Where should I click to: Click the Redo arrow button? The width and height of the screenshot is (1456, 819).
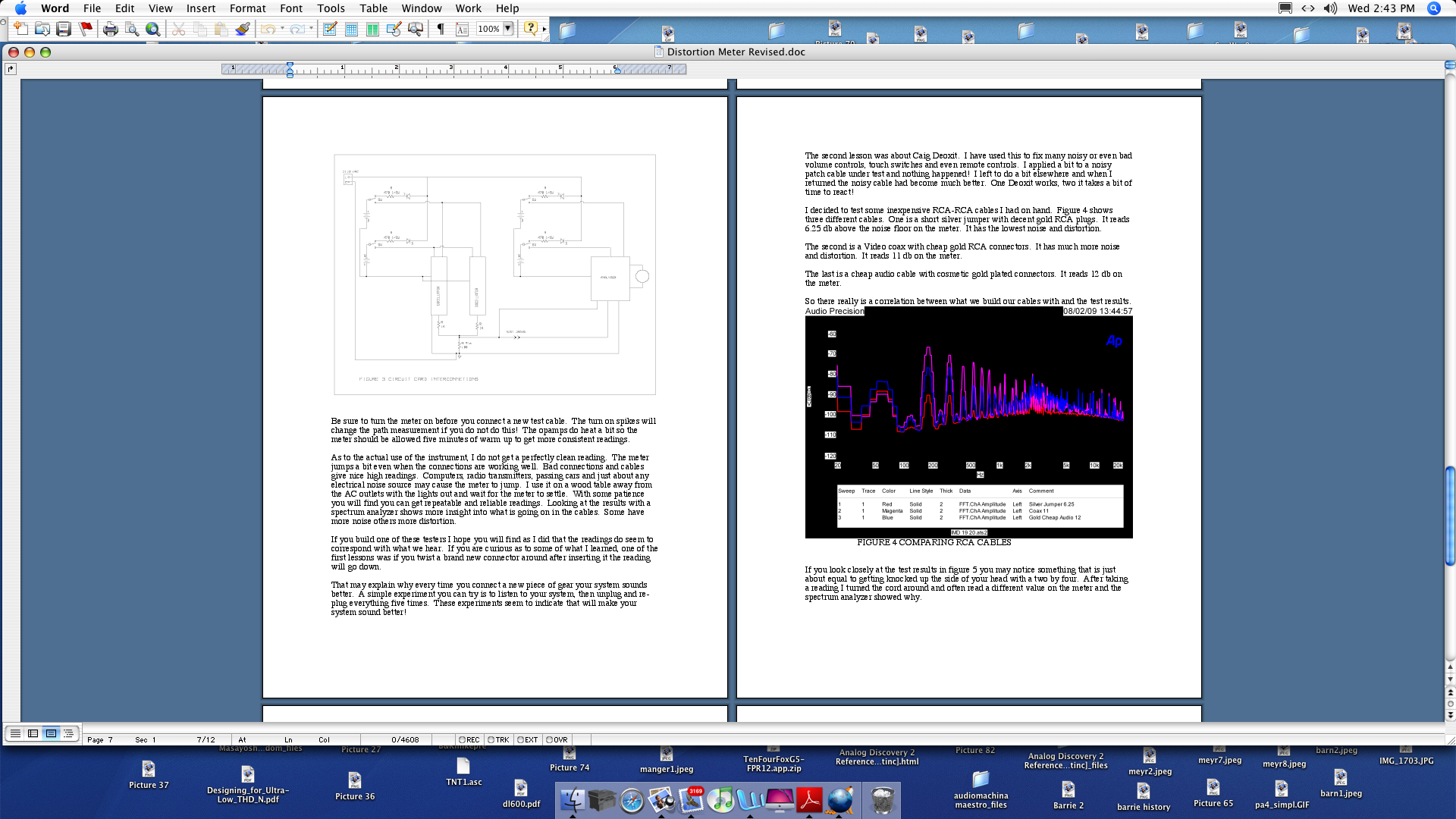click(x=297, y=29)
